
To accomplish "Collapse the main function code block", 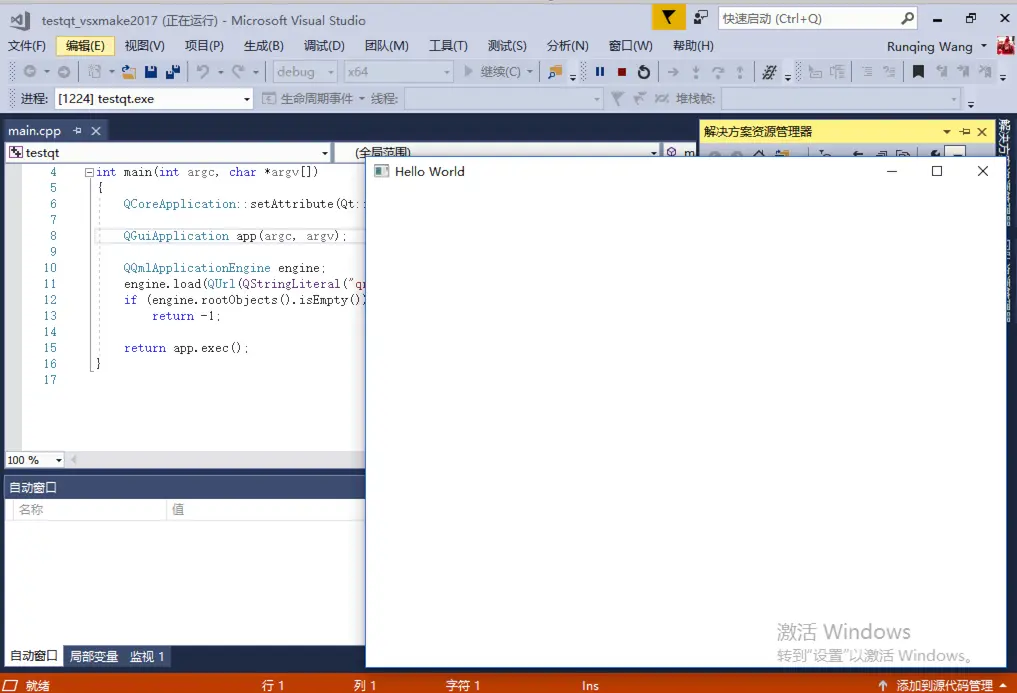I will coord(89,172).
